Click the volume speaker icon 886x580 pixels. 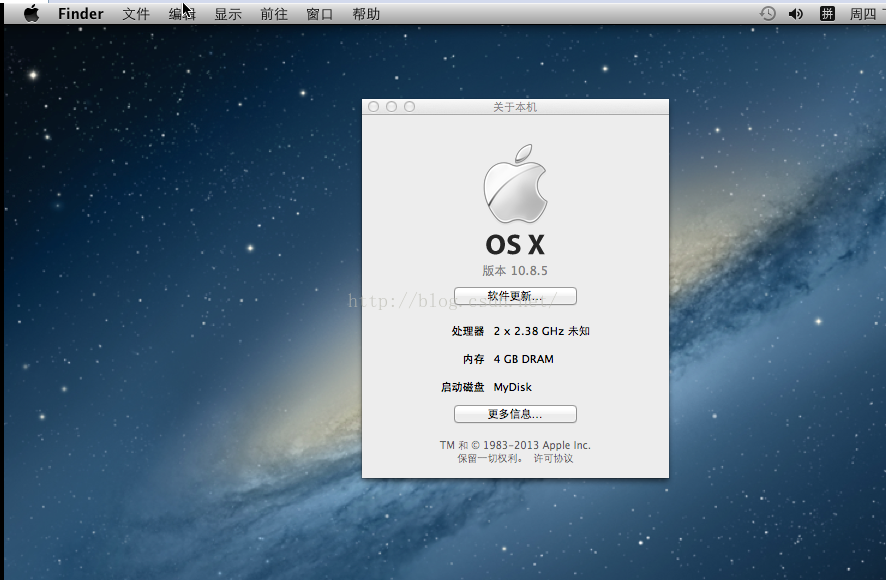point(796,14)
